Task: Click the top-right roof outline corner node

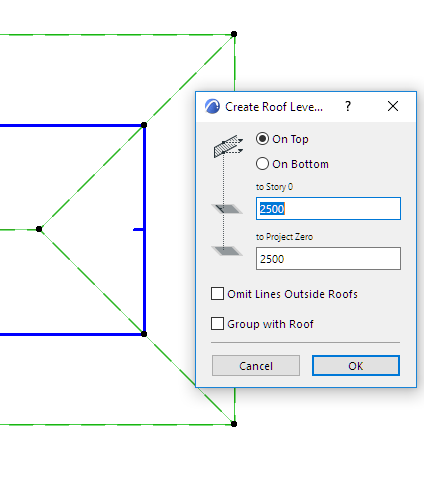Action: coord(234,34)
